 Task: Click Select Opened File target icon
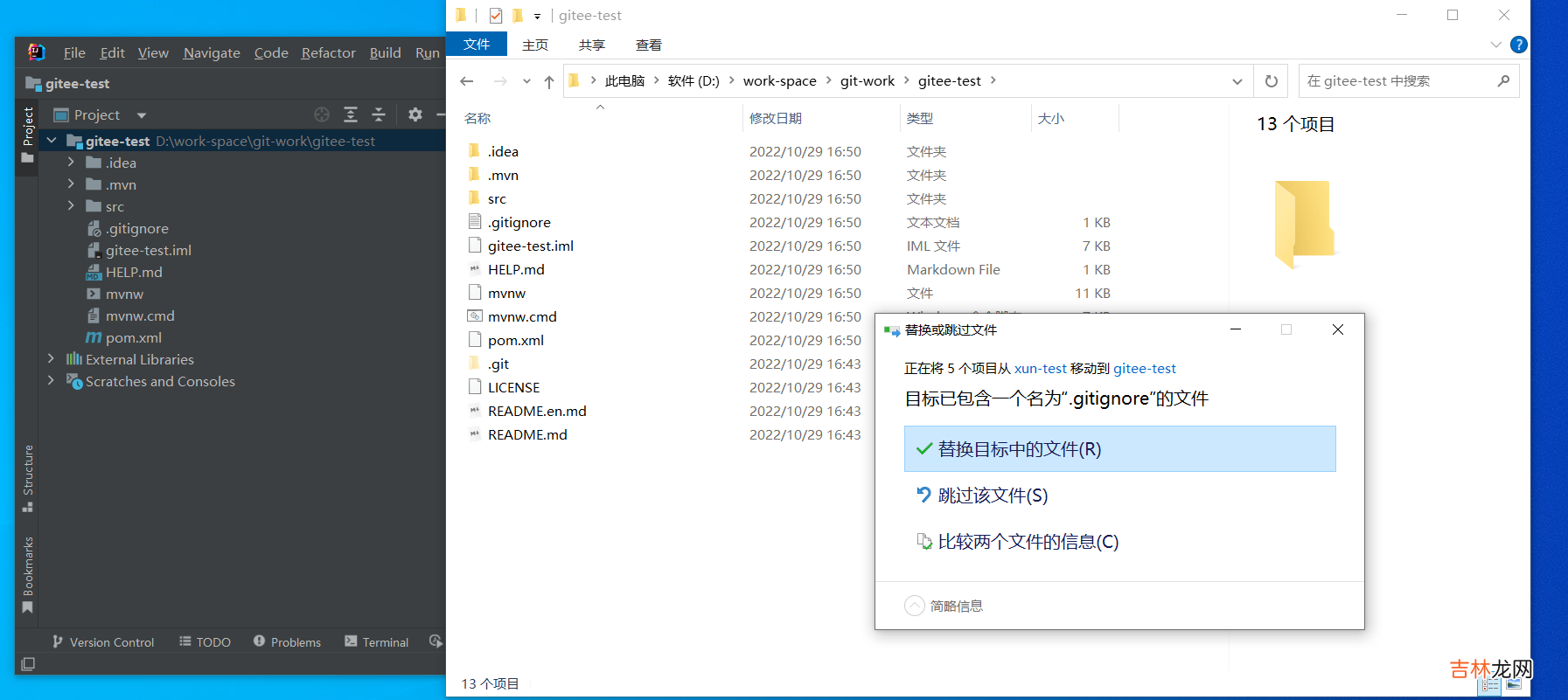pos(322,114)
